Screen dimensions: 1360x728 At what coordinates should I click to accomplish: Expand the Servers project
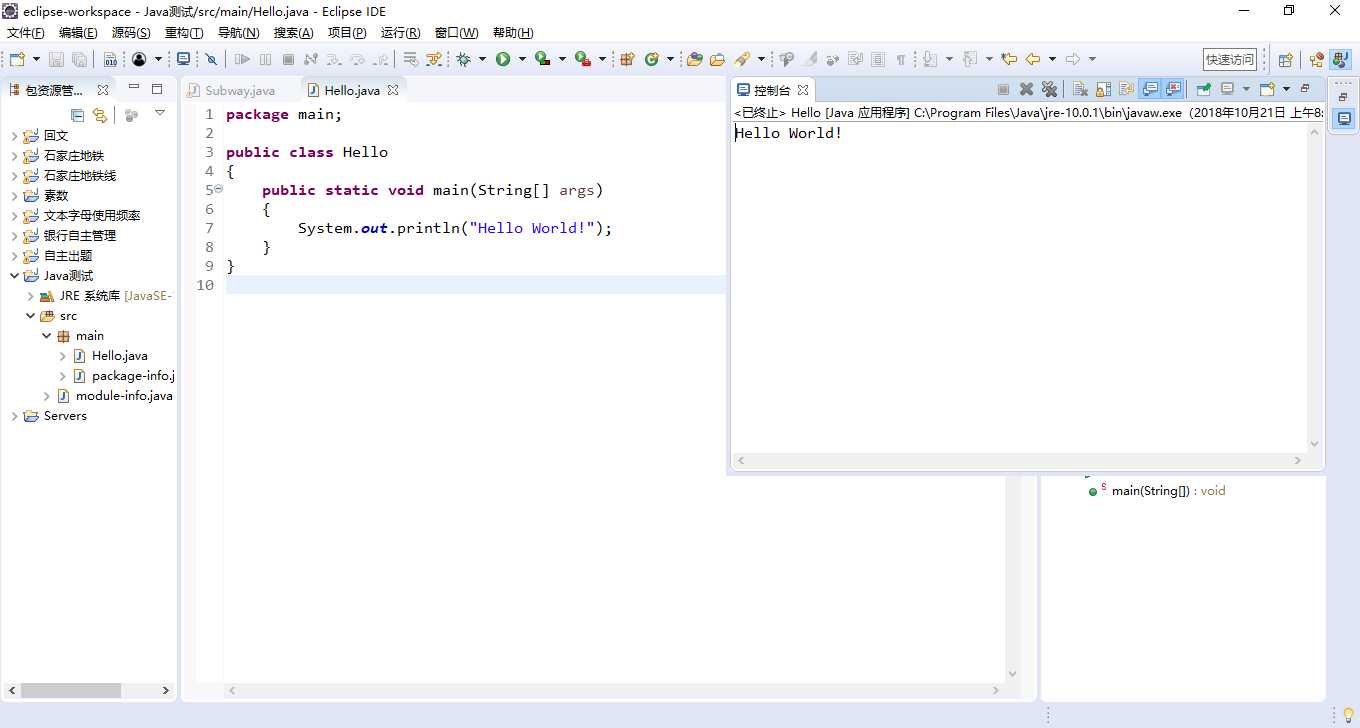click(x=14, y=416)
